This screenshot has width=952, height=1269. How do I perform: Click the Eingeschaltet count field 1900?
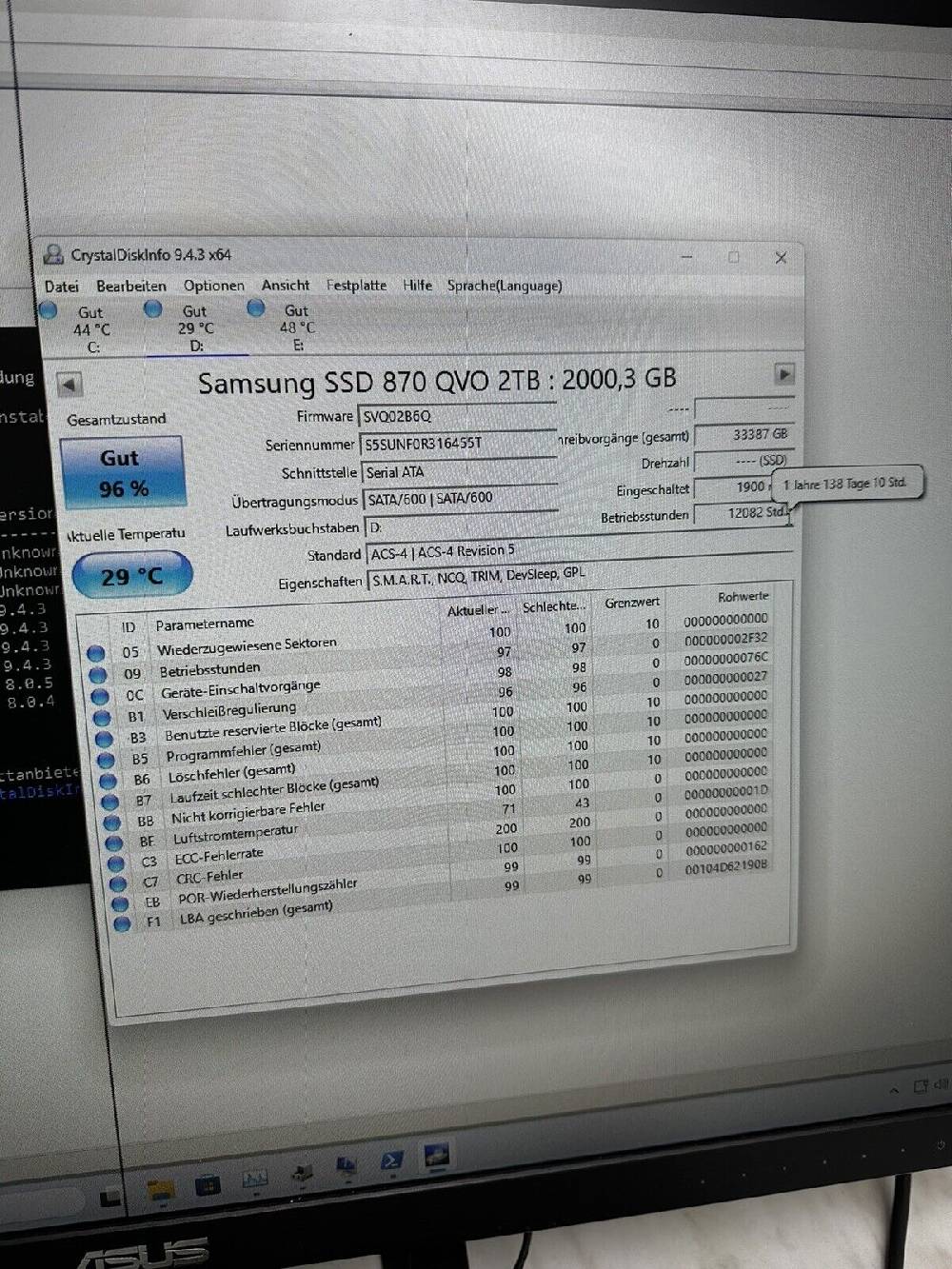(733, 486)
